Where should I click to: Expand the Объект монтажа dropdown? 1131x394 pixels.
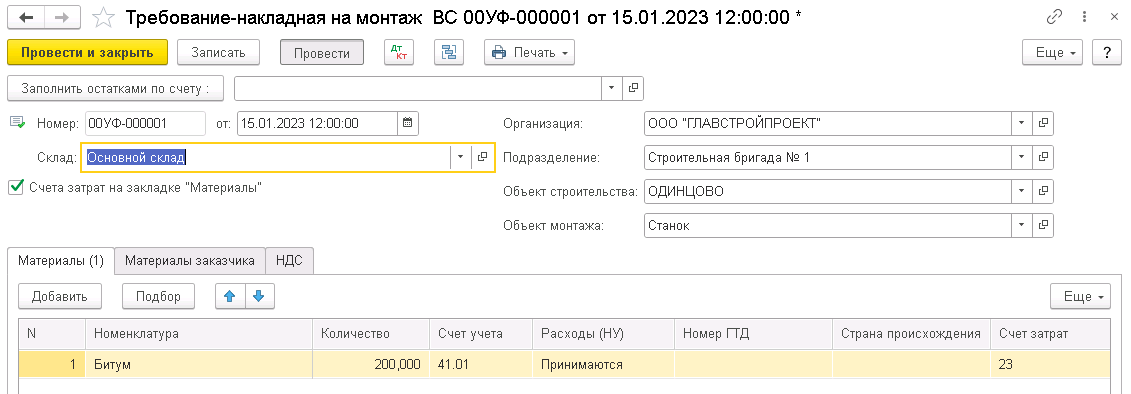[x=1021, y=225]
